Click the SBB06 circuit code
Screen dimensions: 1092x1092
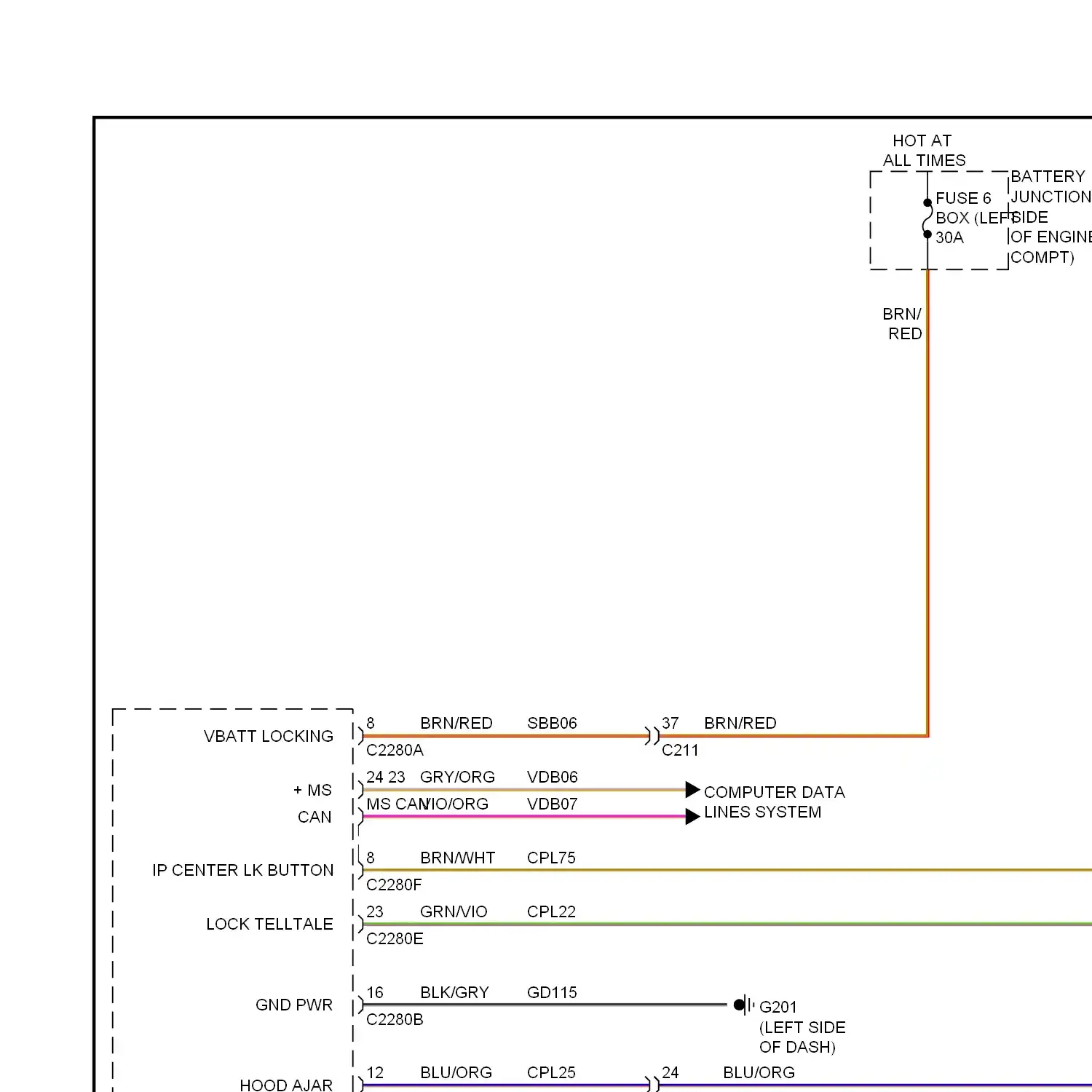click(552, 723)
